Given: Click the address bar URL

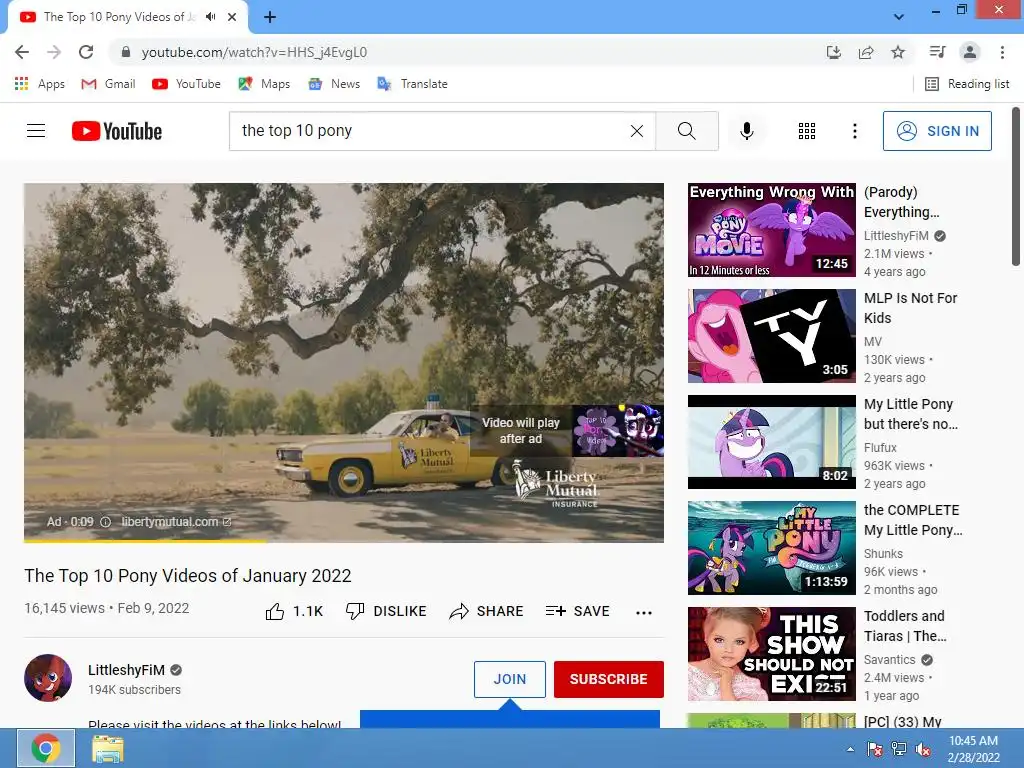Looking at the screenshot, I should (x=255, y=52).
